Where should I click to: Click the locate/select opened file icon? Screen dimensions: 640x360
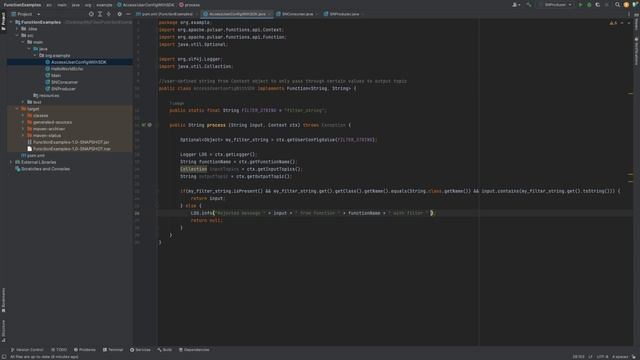click(91, 14)
